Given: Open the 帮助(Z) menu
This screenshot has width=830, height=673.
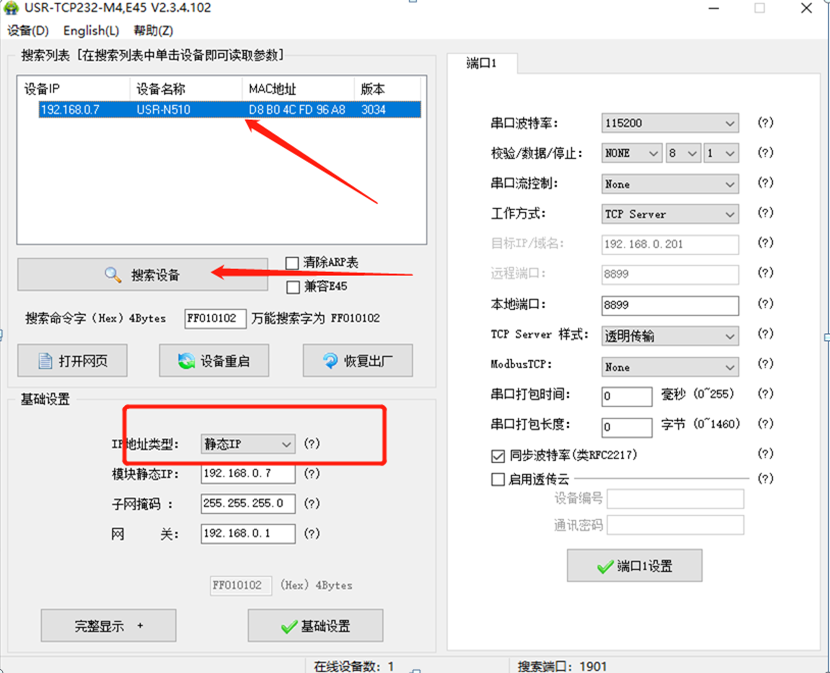Looking at the screenshot, I should pyautogui.click(x=153, y=31).
